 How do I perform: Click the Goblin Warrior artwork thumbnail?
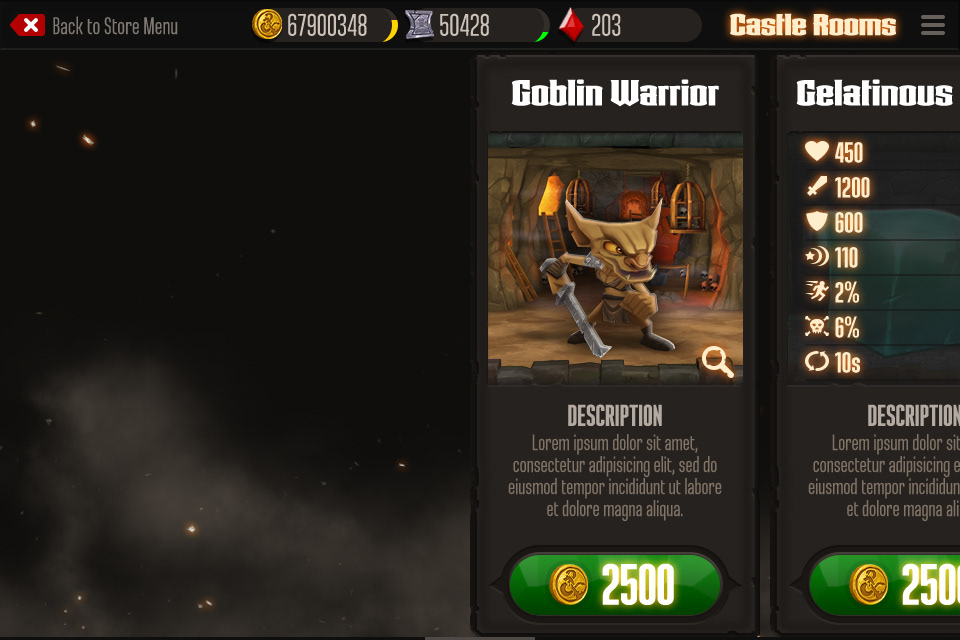pyautogui.click(x=615, y=258)
